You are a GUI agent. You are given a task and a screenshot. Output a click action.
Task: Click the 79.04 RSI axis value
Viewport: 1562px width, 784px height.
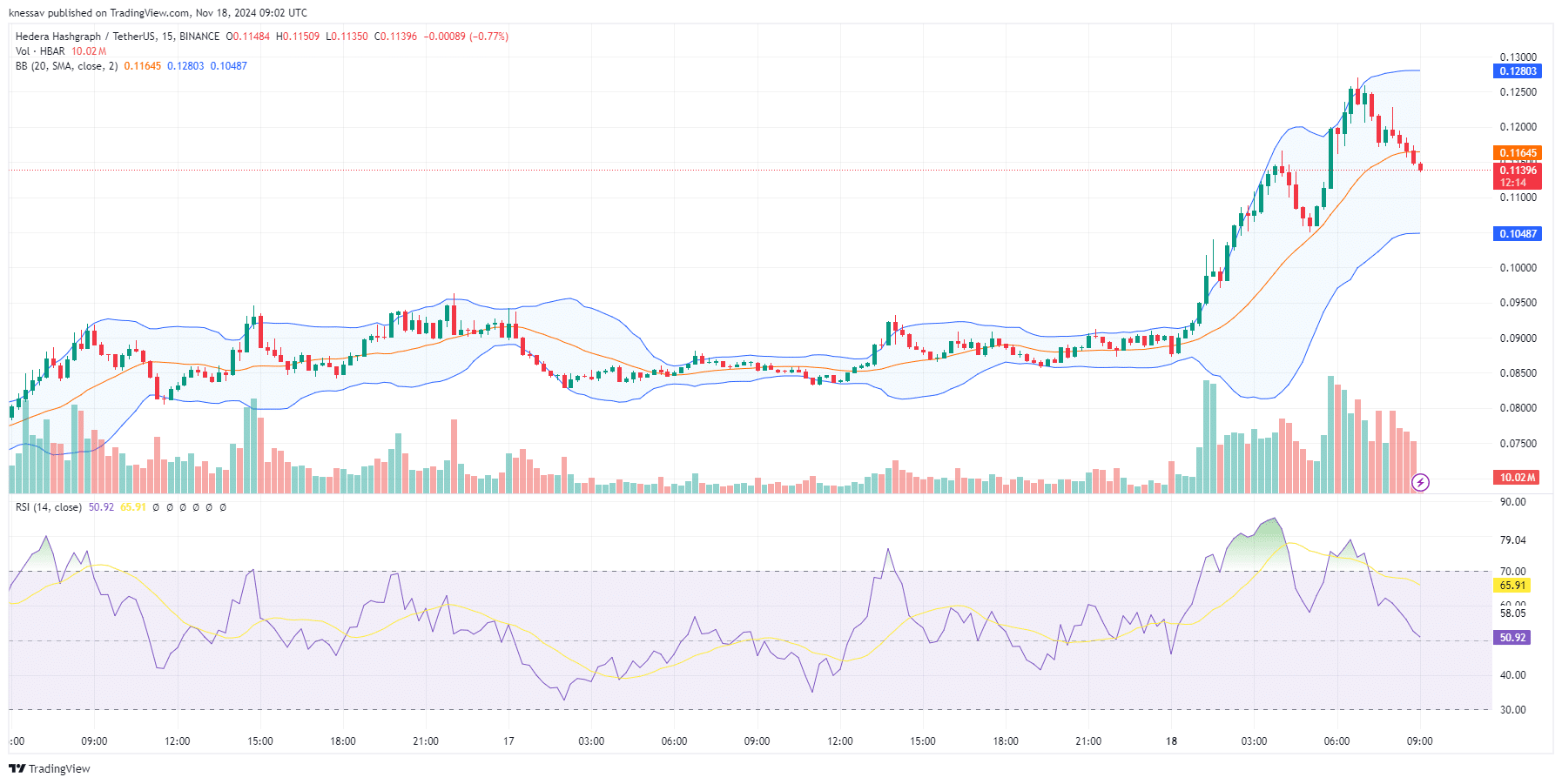[1512, 540]
